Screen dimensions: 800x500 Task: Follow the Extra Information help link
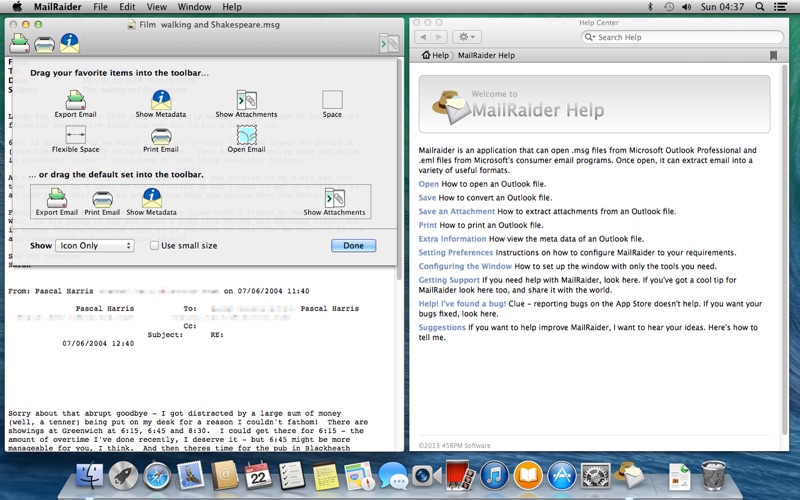[x=453, y=239]
